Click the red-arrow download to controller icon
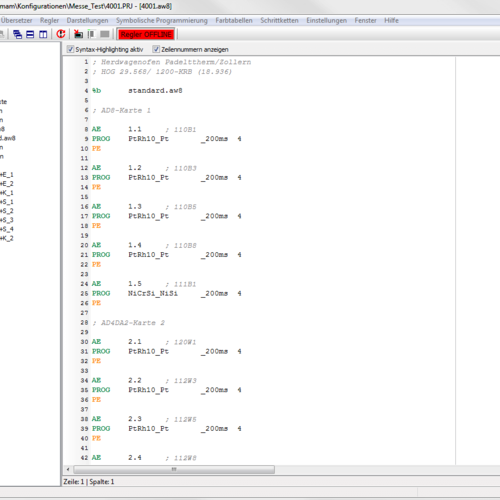 coord(78,34)
